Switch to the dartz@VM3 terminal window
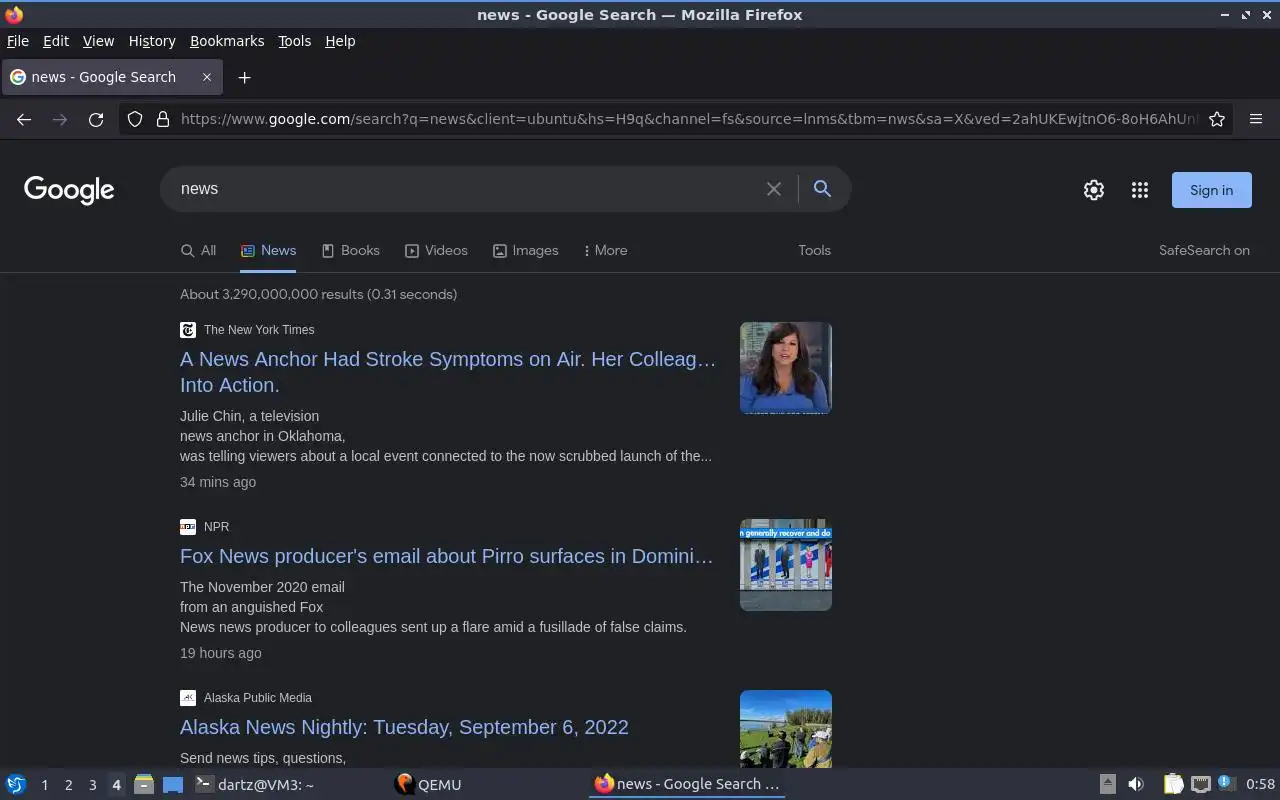The width and height of the screenshot is (1280, 800). tap(287, 784)
